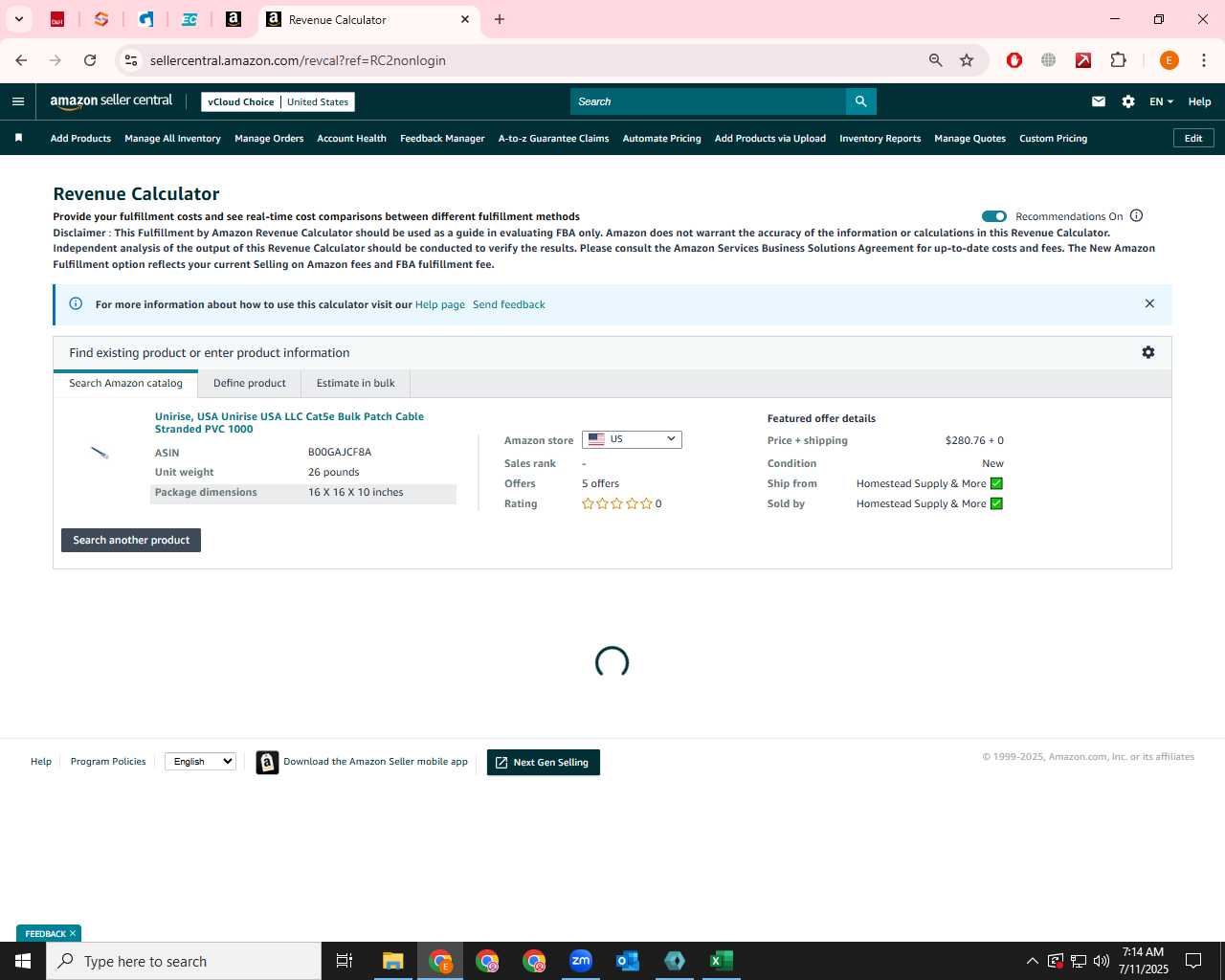
Task: Open Add Products menu item
Action: click(80, 138)
